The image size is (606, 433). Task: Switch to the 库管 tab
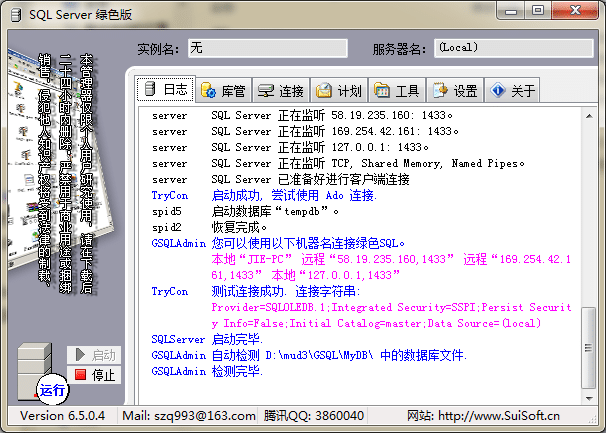click(224, 91)
